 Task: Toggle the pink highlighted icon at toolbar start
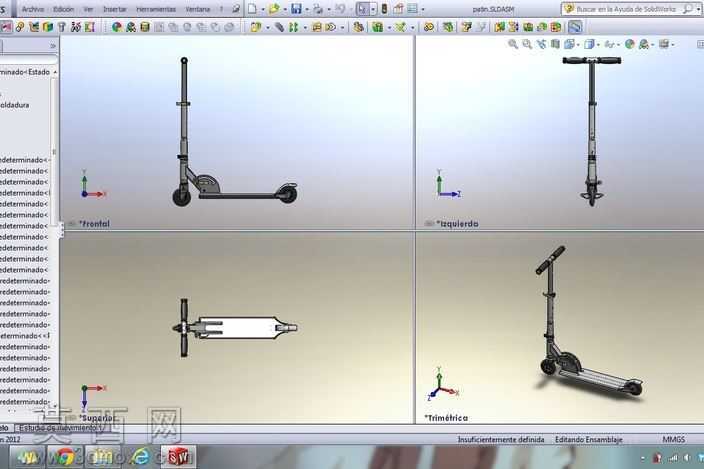[x=6, y=27]
